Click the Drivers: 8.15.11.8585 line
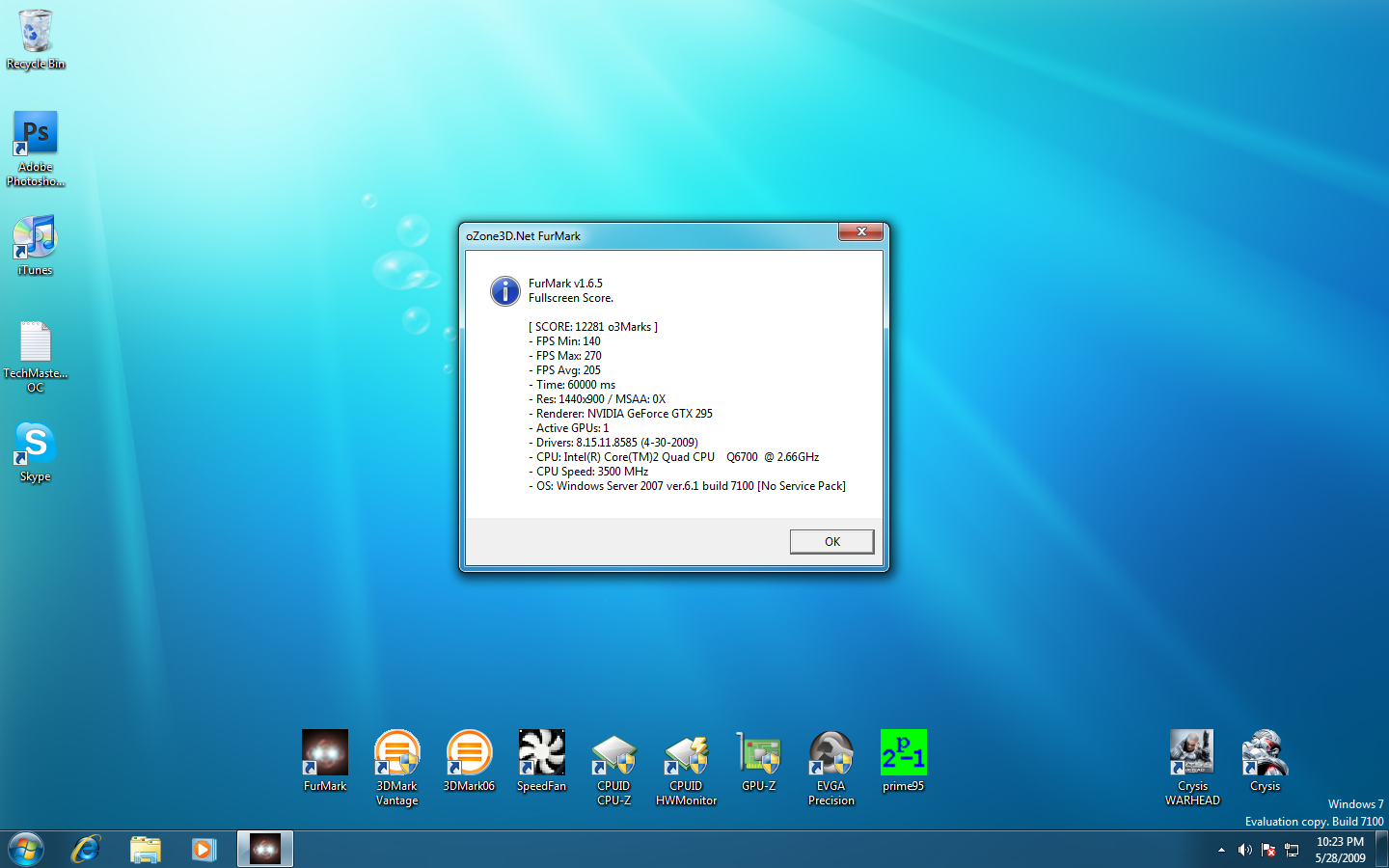1389x868 pixels. click(613, 443)
